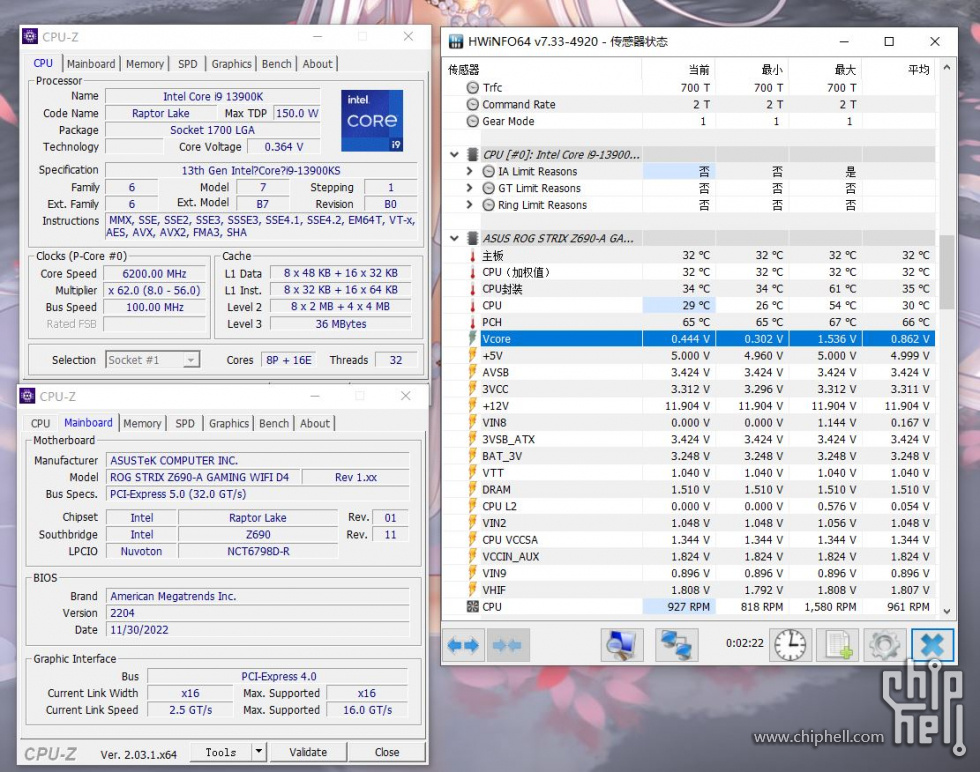The height and width of the screenshot is (772, 980).
Task: Click HWiNFO expand-columns arrows icon in toolbar
Action: click(x=463, y=645)
